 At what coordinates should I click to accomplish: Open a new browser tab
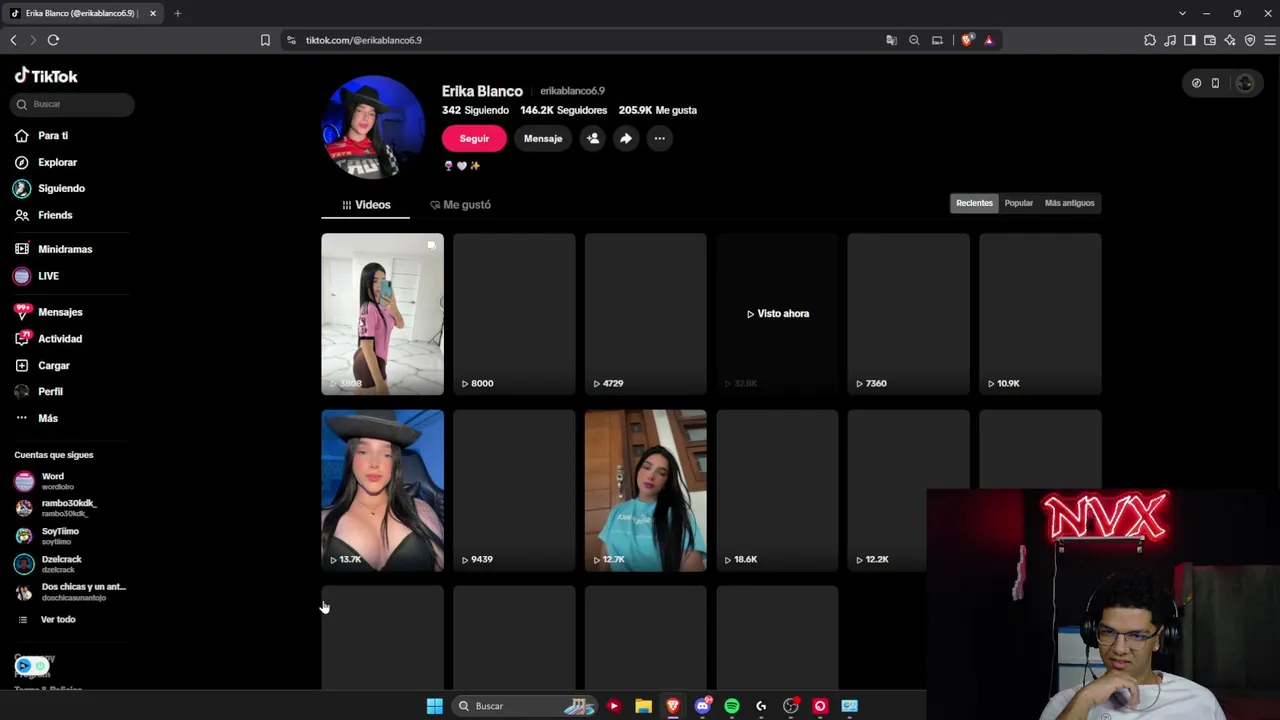click(177, 13)
